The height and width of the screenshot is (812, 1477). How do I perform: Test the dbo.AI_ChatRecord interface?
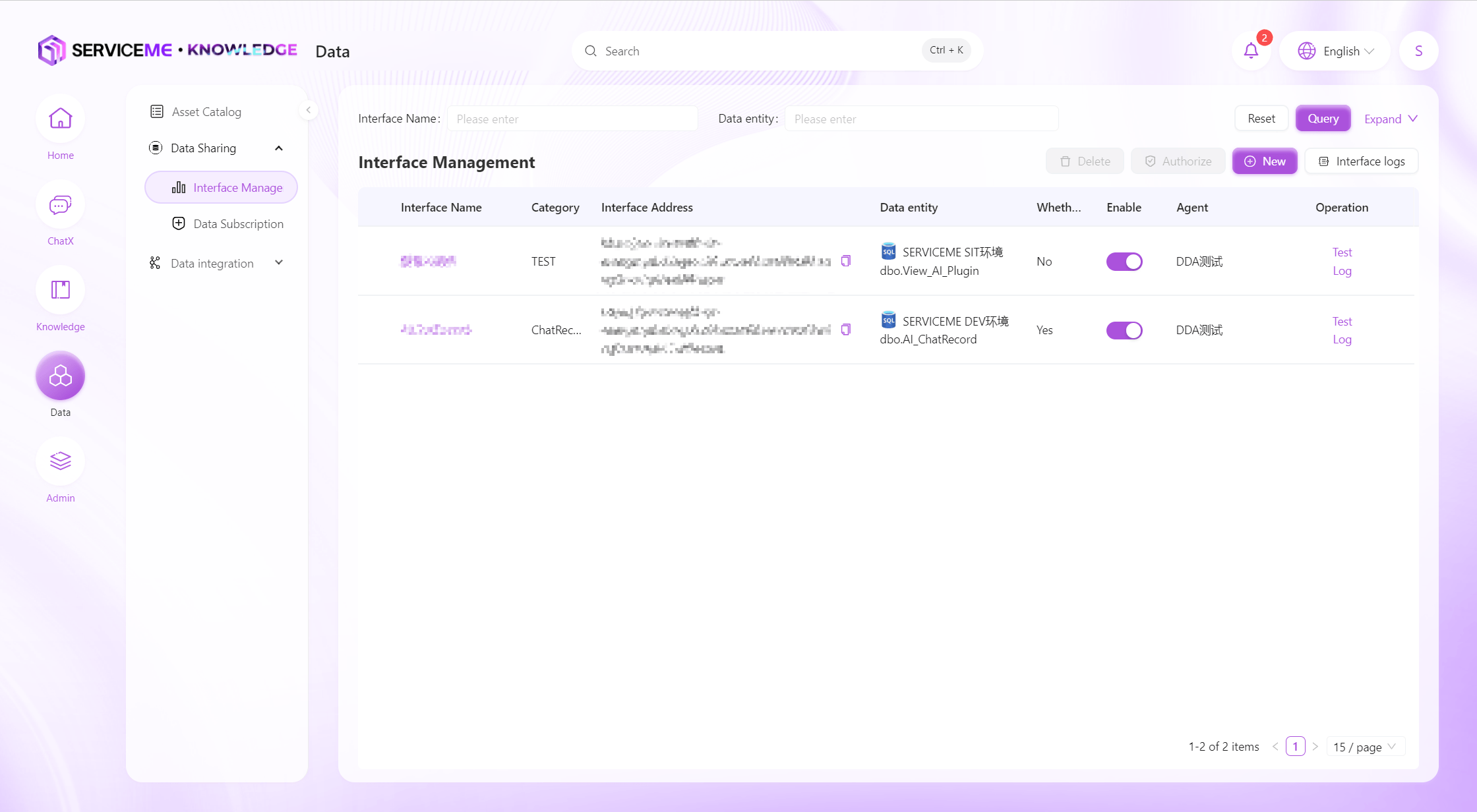click(x=1342, y=322)
